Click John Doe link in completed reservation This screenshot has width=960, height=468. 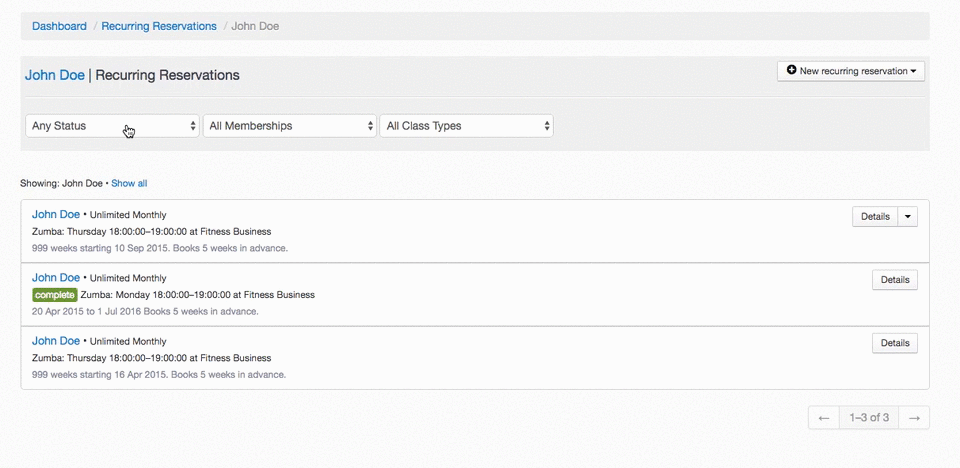[x=56, y=277]
